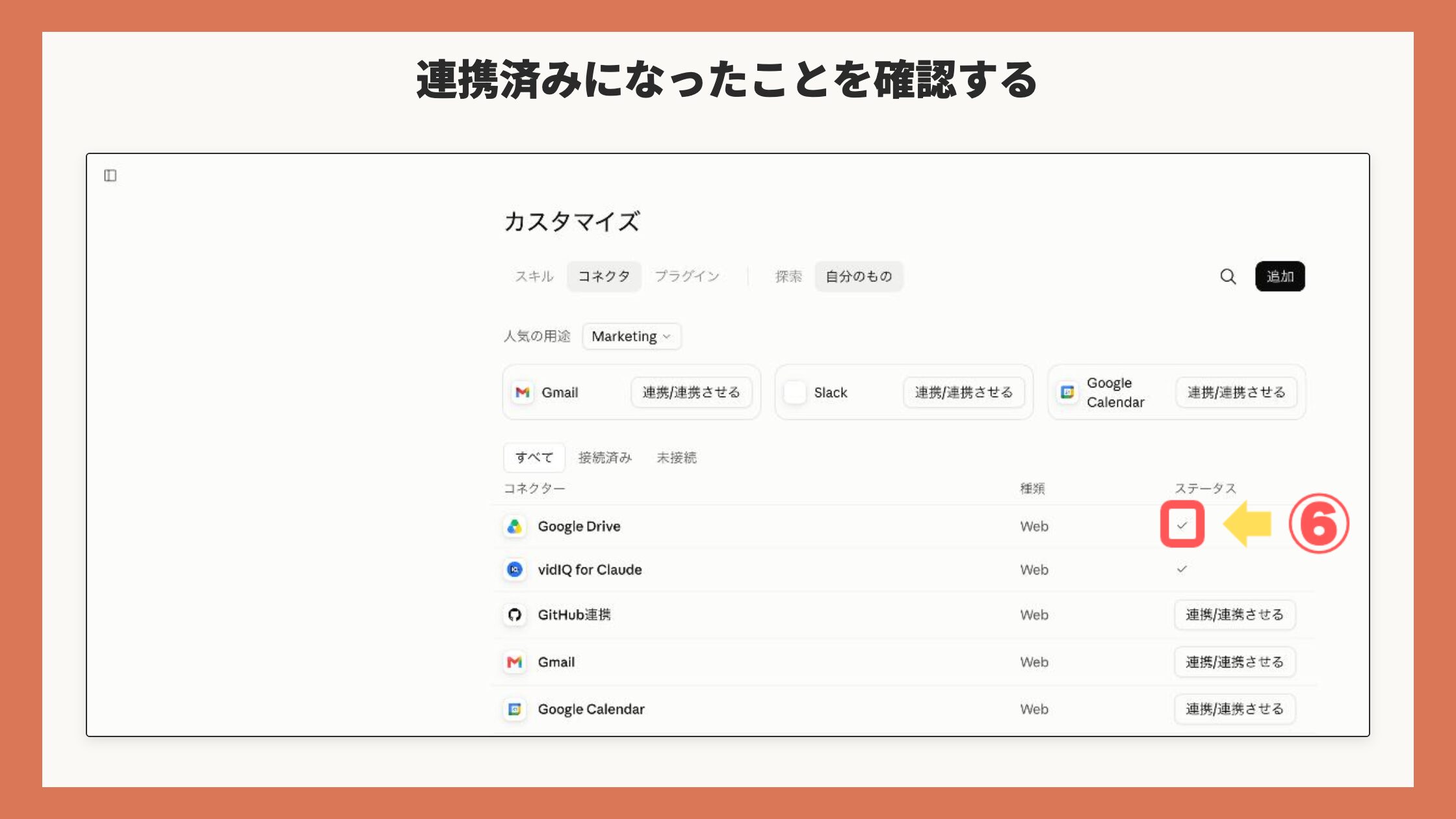Click the Slack card icon
The width and height of the screenshot is (1456, 819).
(x=795, y=393)
